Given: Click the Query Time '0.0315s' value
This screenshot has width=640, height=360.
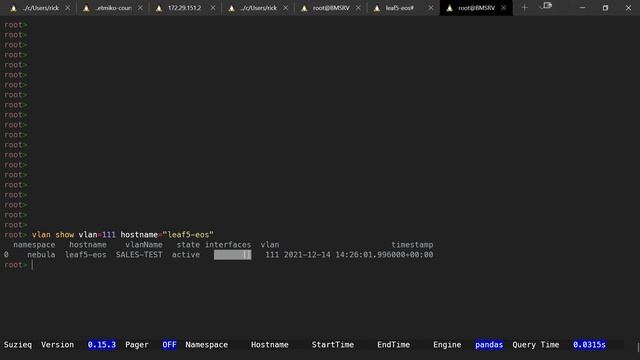Looking at the screenshot, I should pyautogui.click(x=589, y=345).
